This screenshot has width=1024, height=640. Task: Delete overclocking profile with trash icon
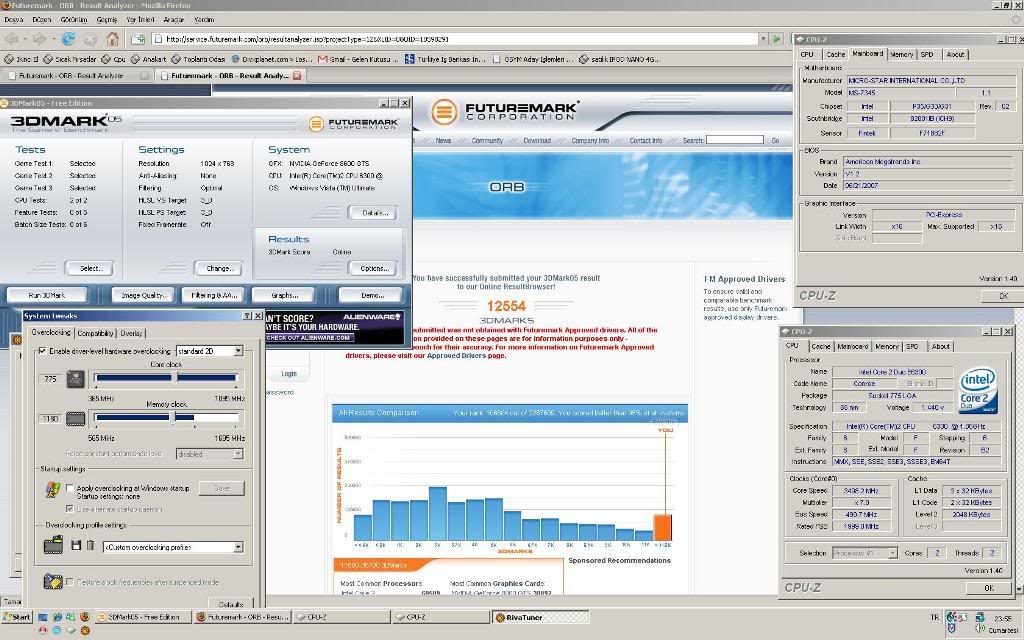[x=90, y=545]
